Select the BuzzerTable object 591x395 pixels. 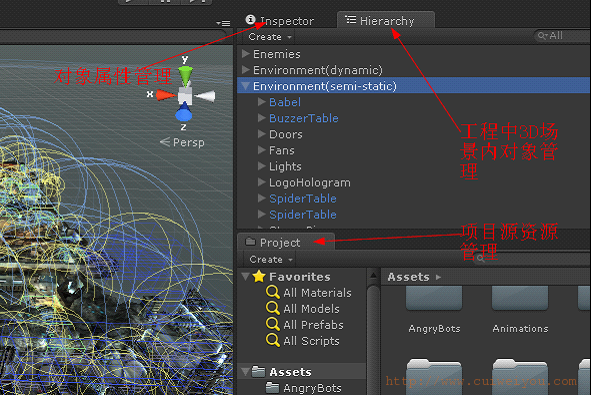point(304,118)
